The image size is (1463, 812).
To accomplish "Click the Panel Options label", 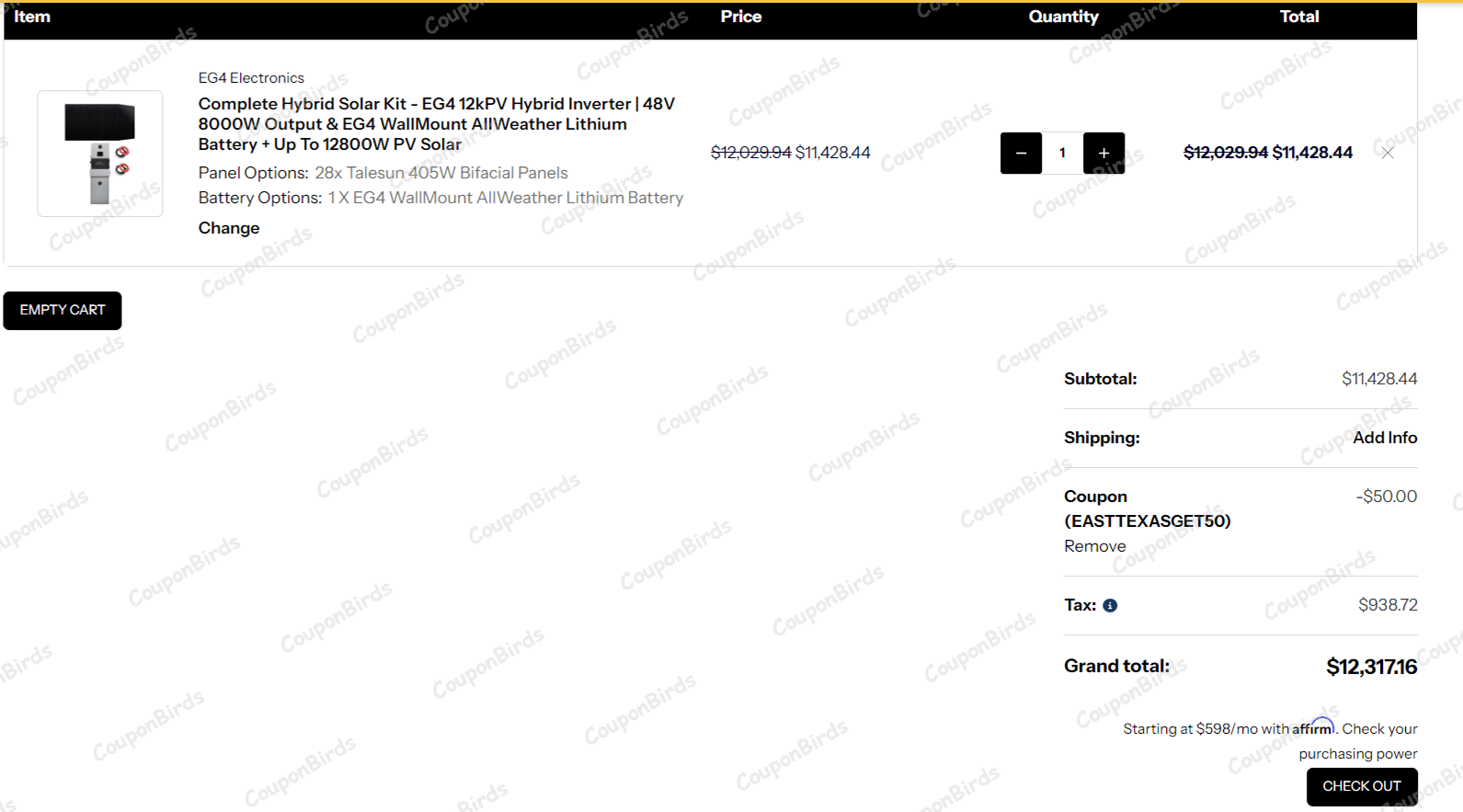I will (x=254, y=173).
